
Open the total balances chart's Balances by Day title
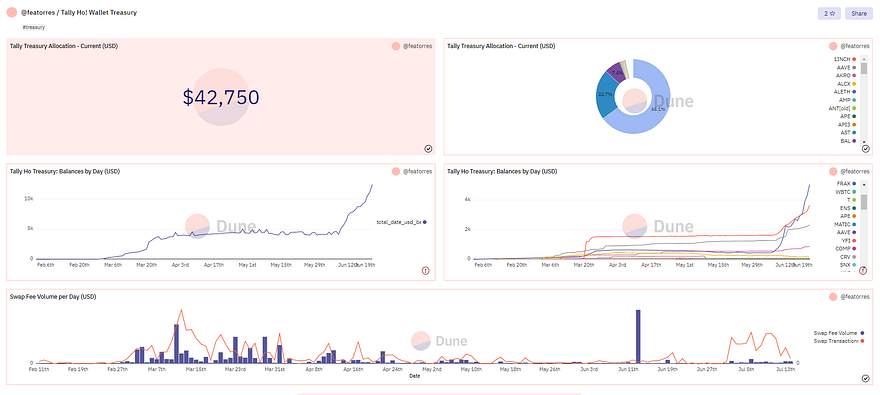(x=65, y=171)
